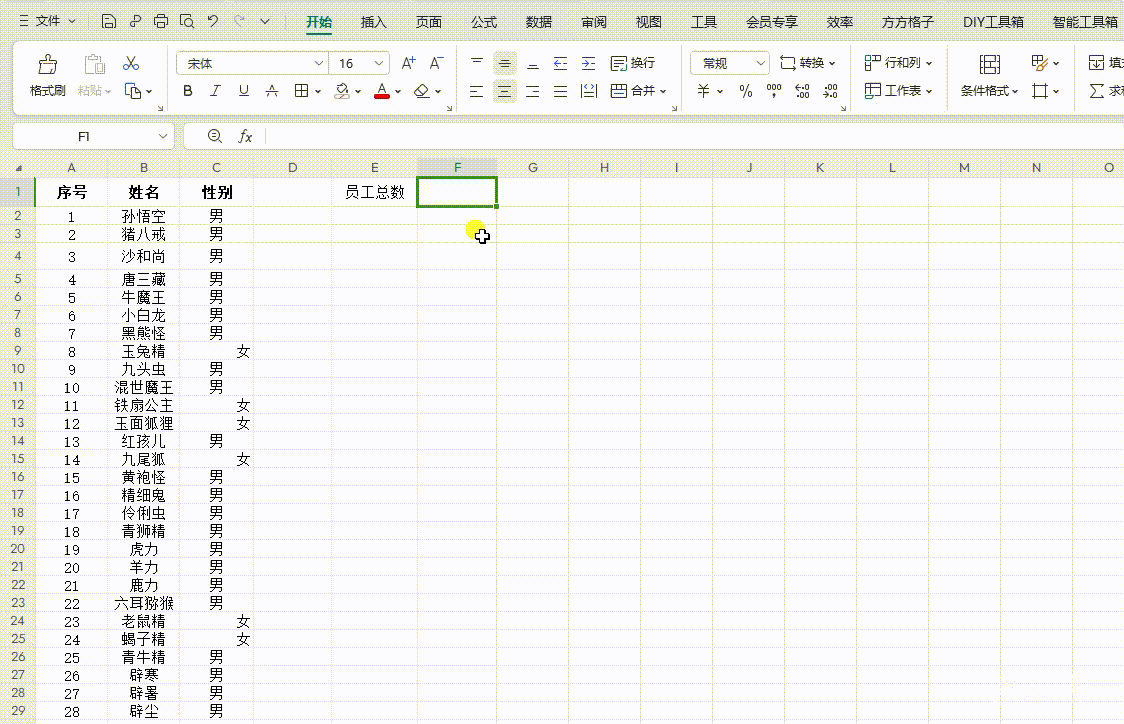Select column F header
The height and width of the screenshot is (724, 1124).
pyautogui.click(x=457, y=167)
